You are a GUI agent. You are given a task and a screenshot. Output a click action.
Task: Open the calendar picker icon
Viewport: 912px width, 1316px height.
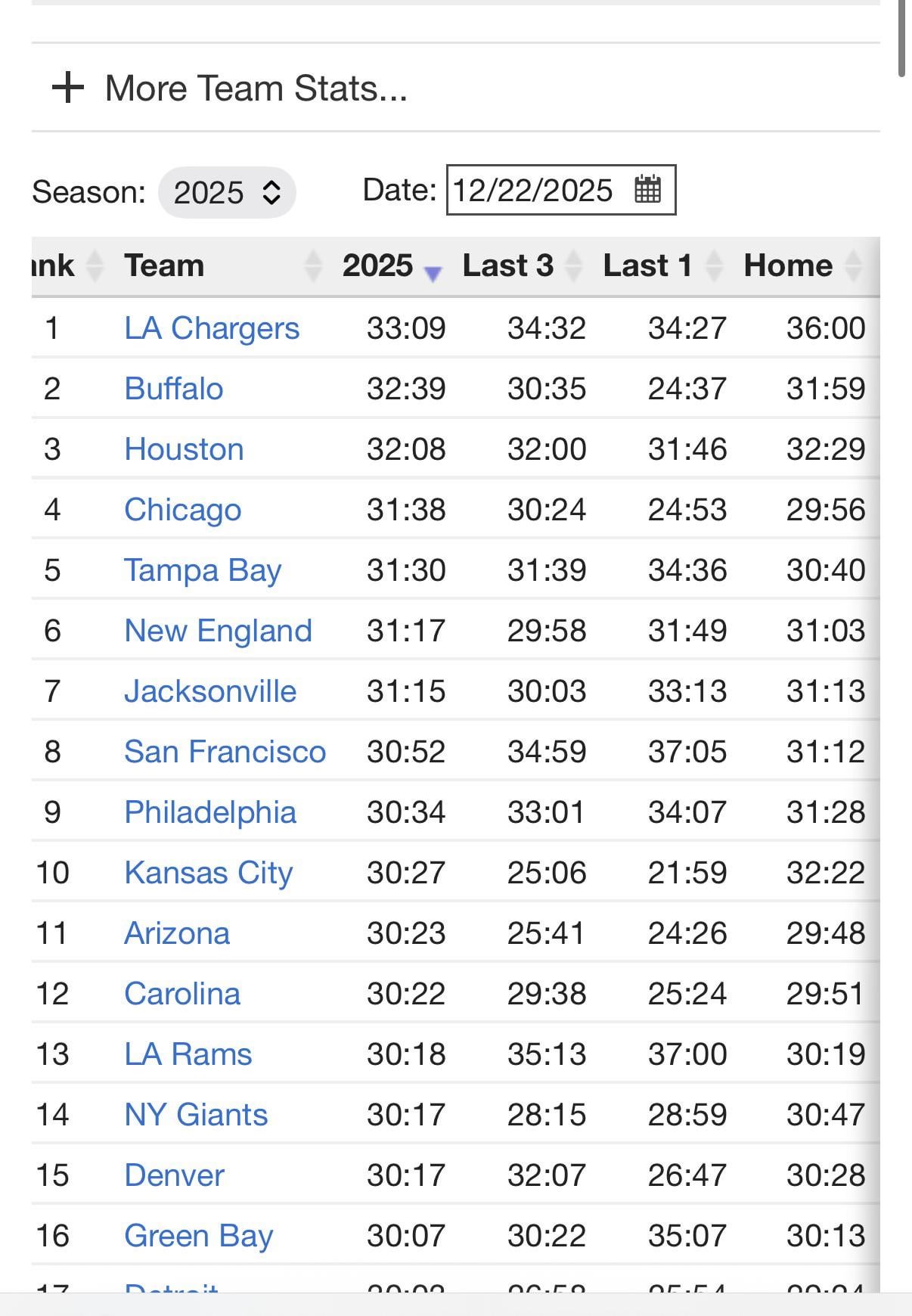647,189
